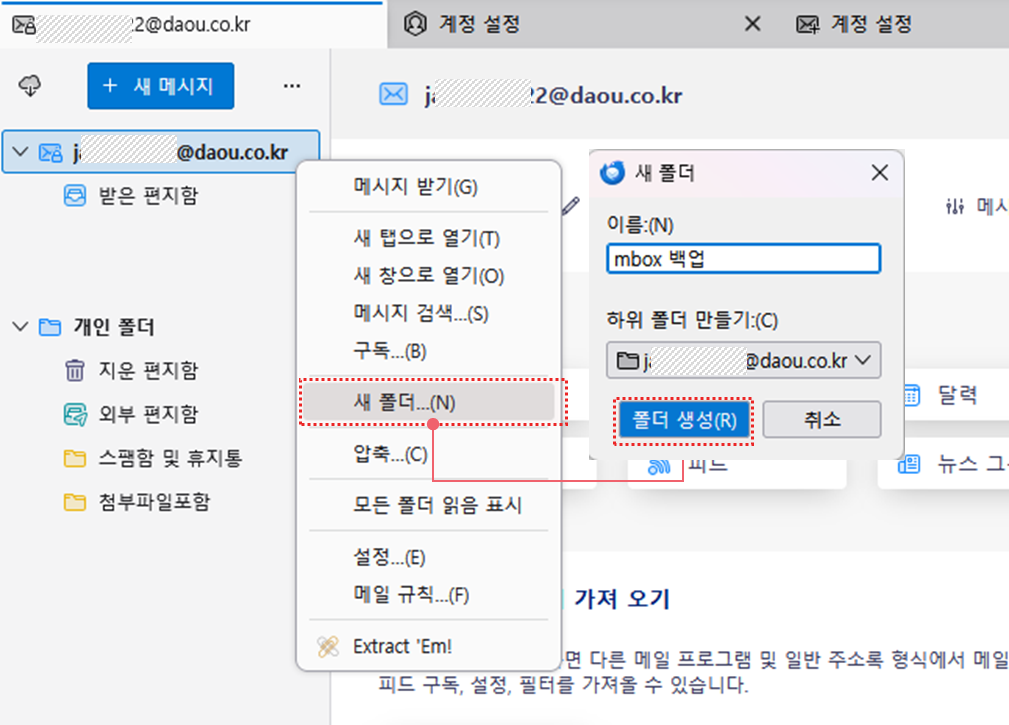Collapse the 개인 폴더 tree

click(x=20, y=327)
